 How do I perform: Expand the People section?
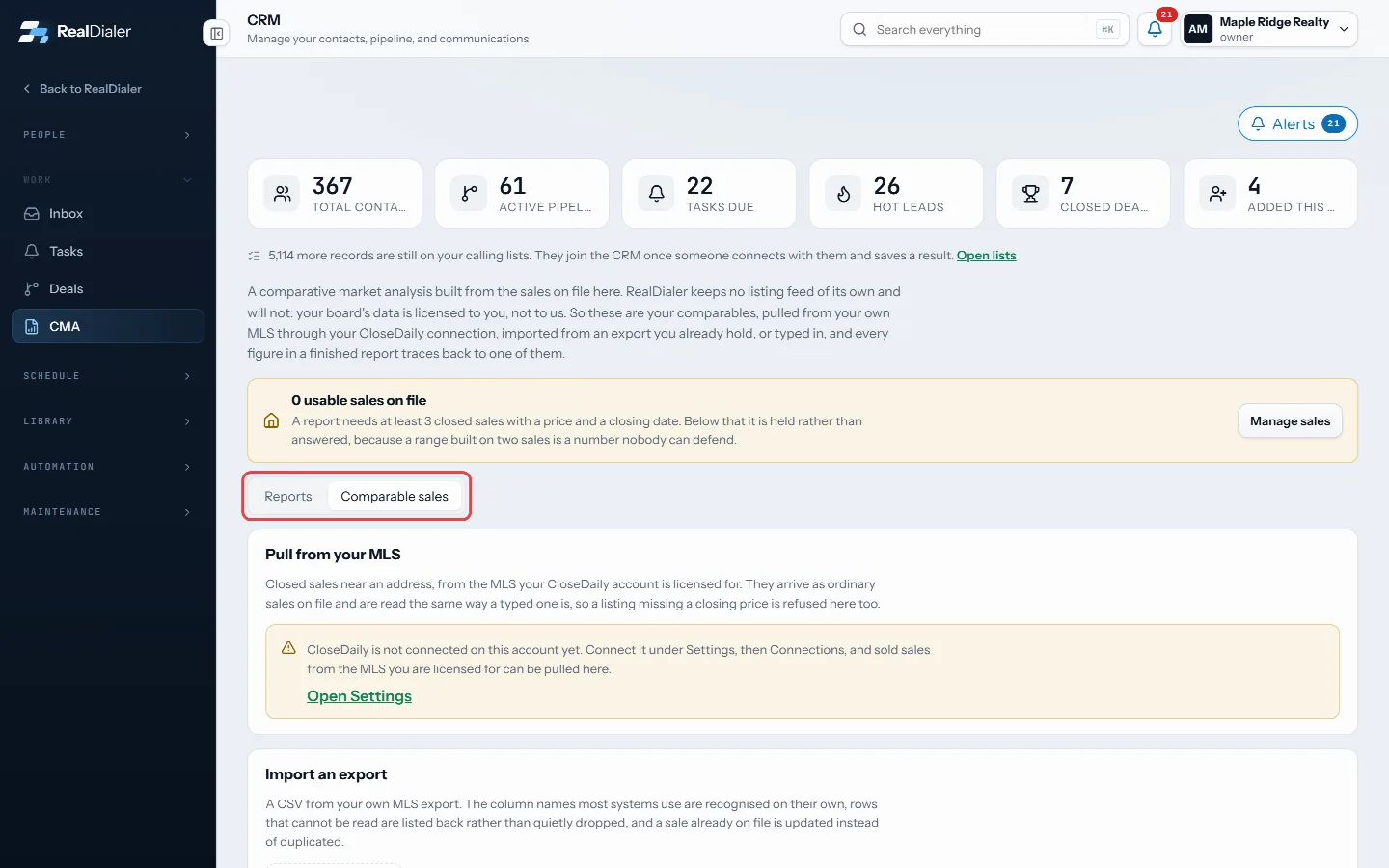108,135
